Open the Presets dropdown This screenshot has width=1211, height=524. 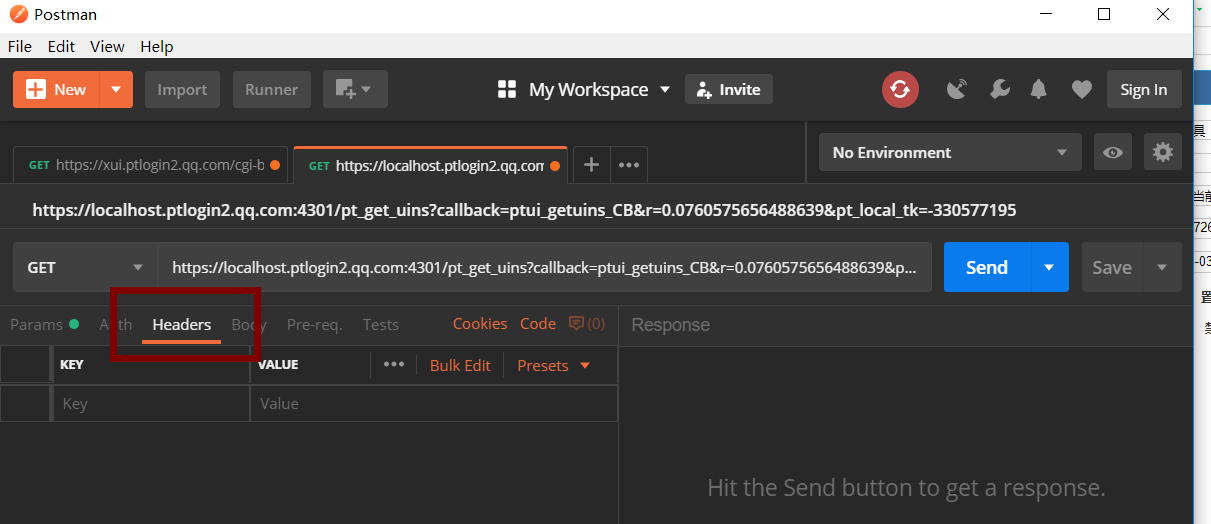pos(554,366)
